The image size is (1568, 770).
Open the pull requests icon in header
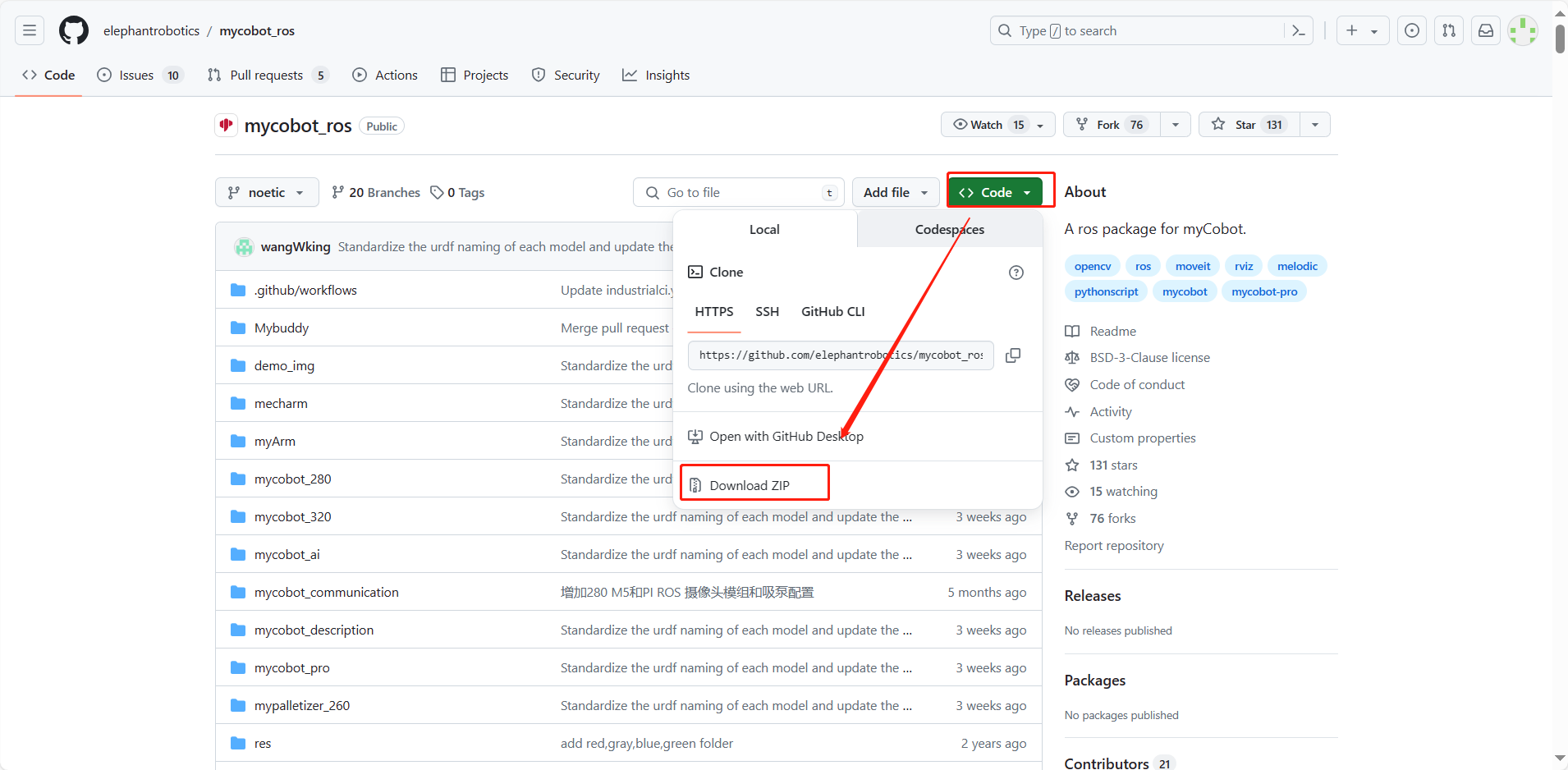1449,31
